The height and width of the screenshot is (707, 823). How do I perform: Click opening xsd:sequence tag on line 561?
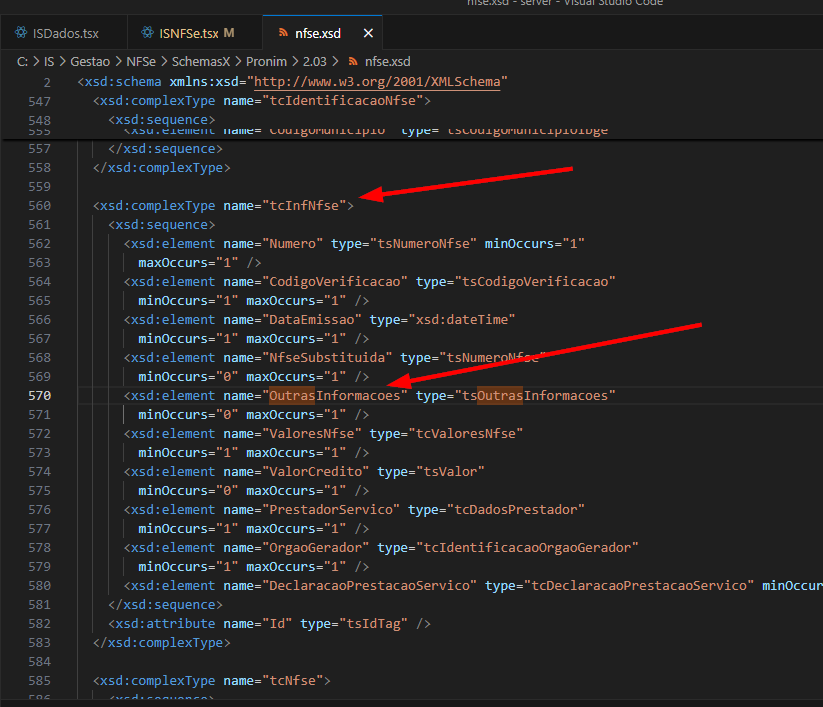(x=162, y=225)
